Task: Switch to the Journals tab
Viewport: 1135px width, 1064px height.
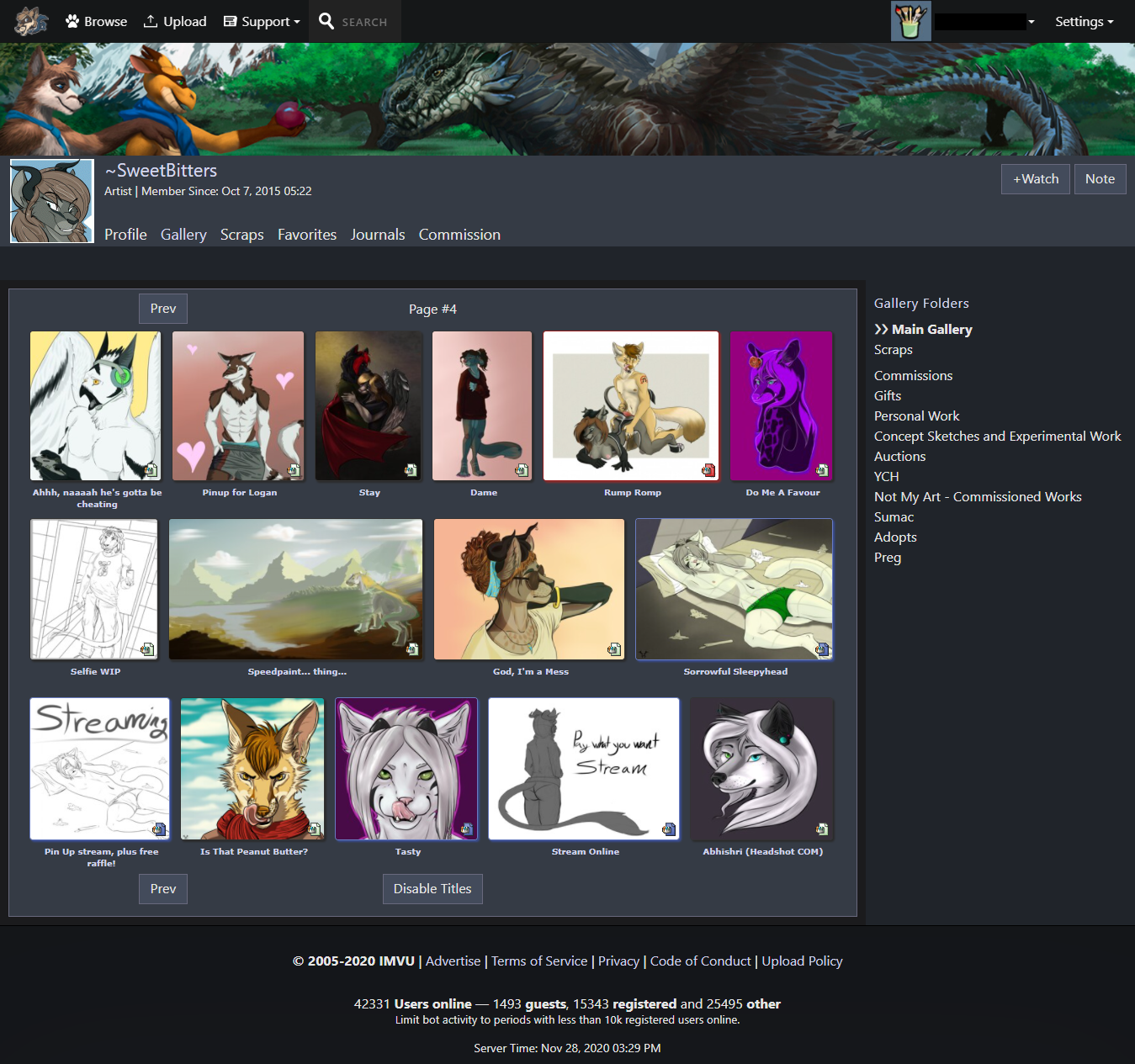Action: (x=378, y=235)
